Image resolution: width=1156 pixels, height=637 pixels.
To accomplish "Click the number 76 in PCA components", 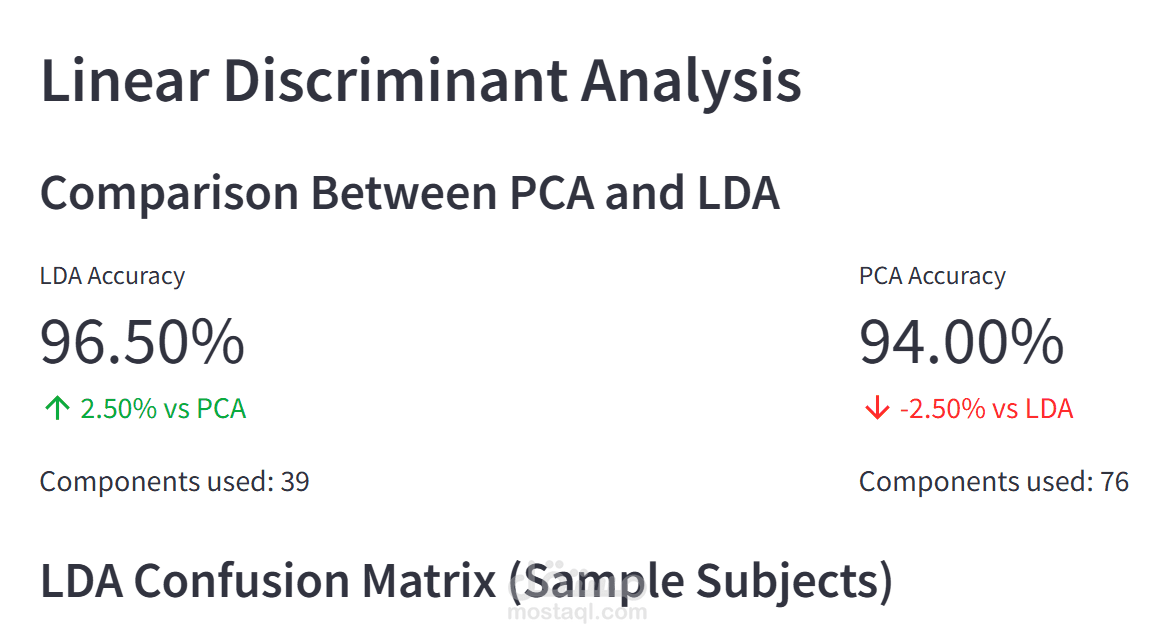I will (x=1114, y=482).
